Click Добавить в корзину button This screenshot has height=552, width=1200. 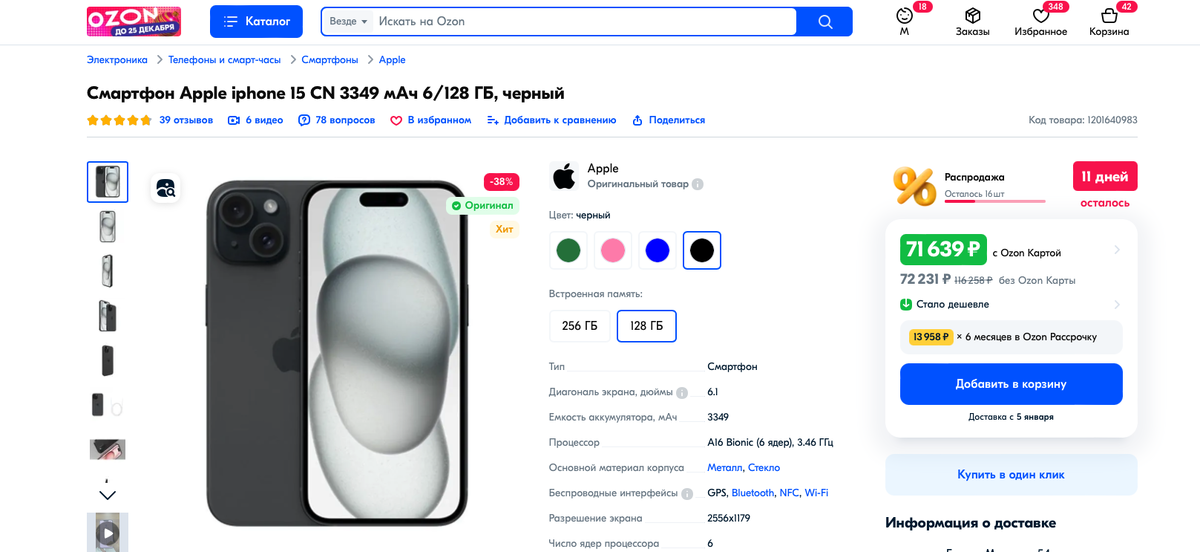pyautogui.click(x=1011, y=384)
